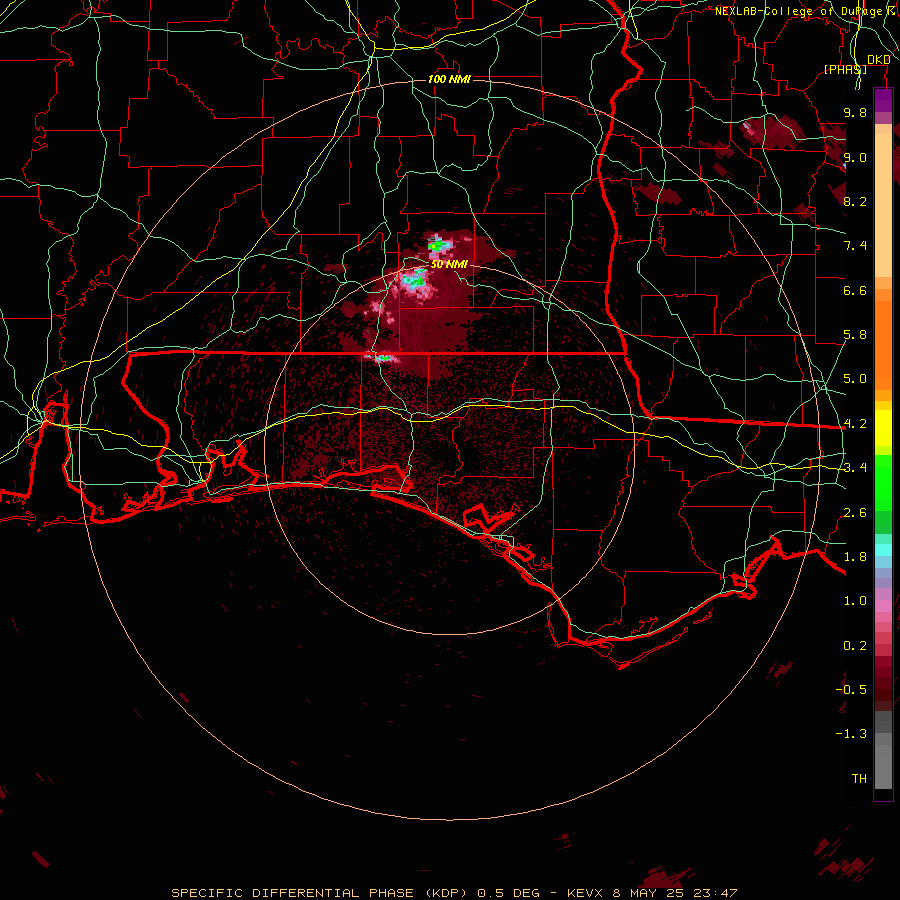Viewport: 900px width, 900px height.
Task: Click the 0.2 legend value
Action: pyautogui.click(x=855, y=646)
